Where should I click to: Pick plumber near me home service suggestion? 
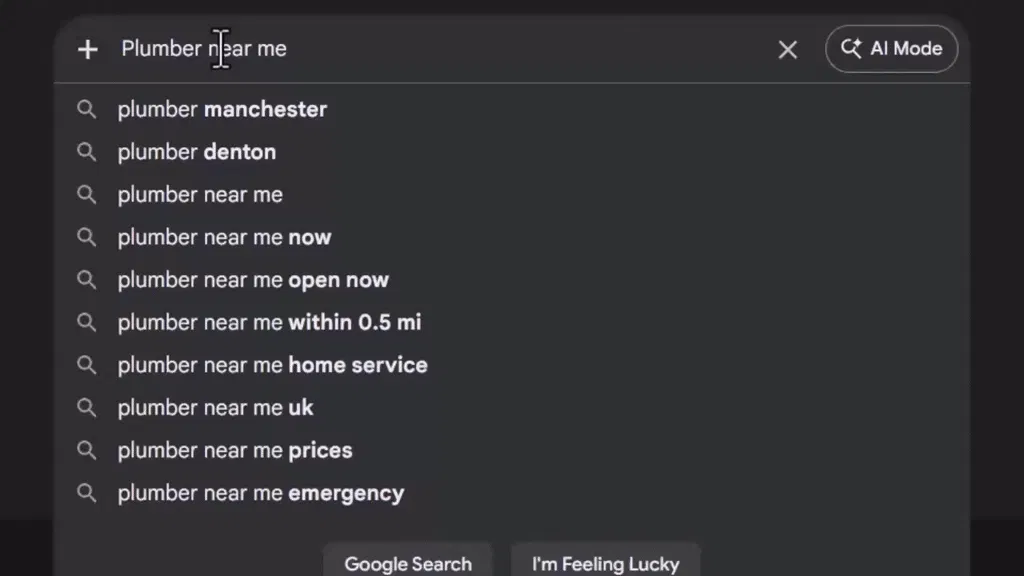pyautogui.click(x=512, y=365)
